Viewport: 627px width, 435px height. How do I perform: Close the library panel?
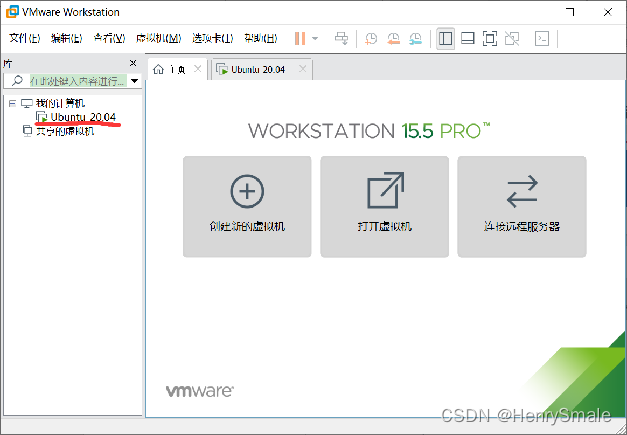(133, 63)
